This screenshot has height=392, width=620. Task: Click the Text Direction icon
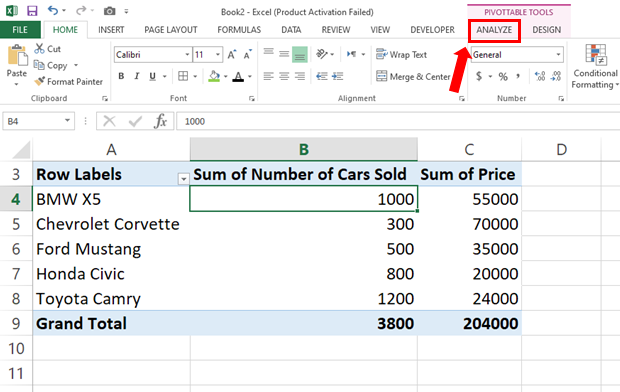(351, 54)
